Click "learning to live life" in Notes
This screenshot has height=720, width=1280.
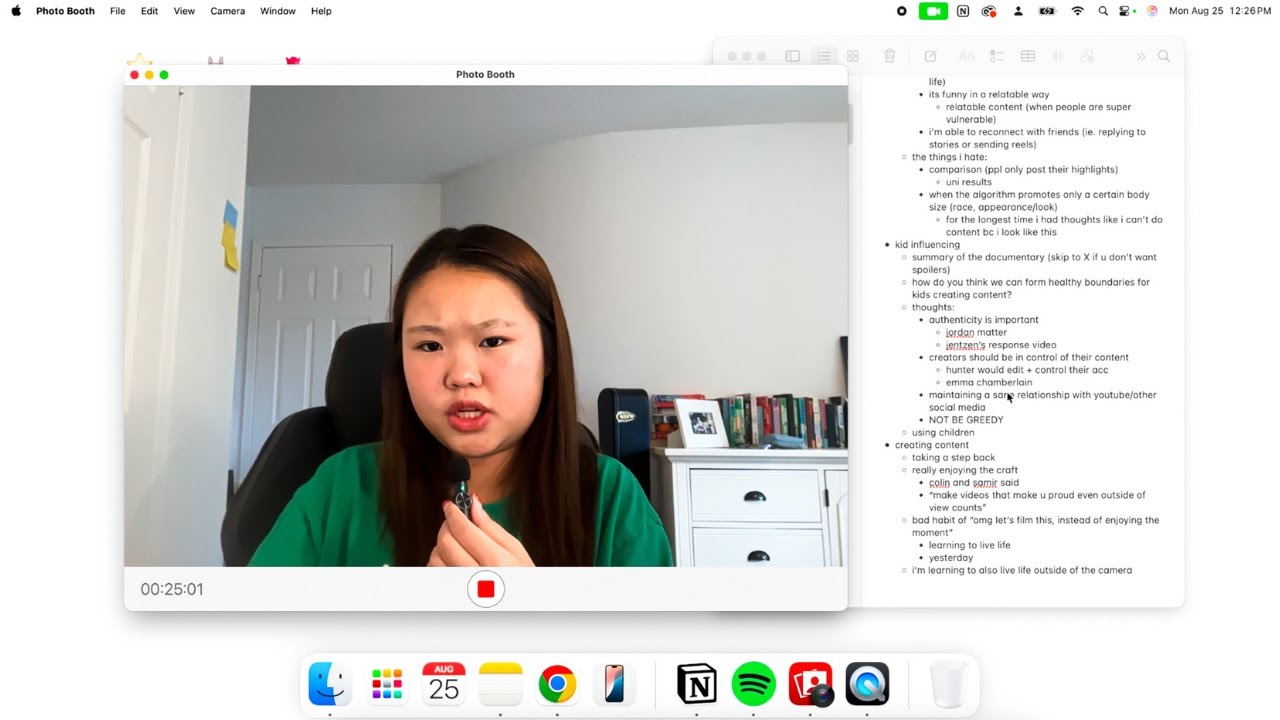pyautogui.click(x=969, y=545)
